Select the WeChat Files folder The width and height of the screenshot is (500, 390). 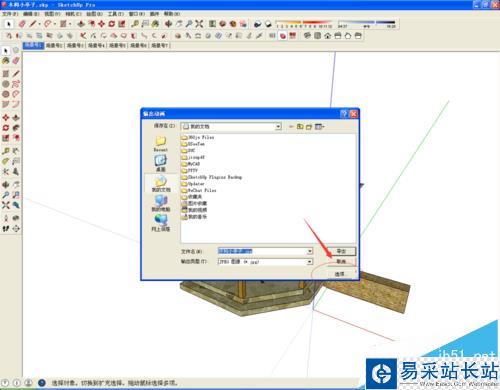[199, 190]
